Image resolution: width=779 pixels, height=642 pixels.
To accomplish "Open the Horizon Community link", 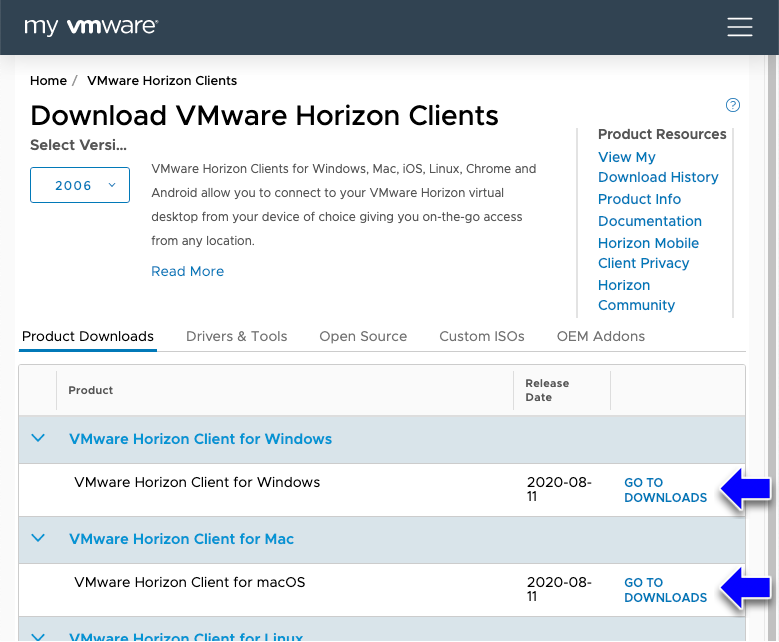I will (x=636, y=295).
